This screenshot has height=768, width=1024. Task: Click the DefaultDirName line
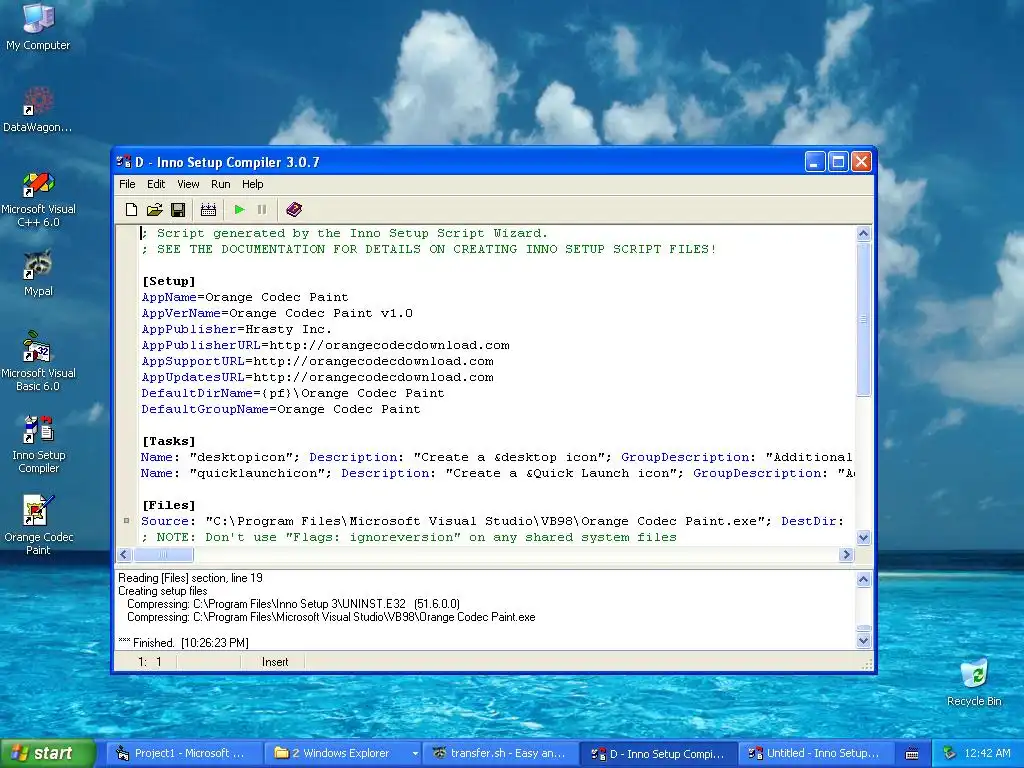coord(293,393)
